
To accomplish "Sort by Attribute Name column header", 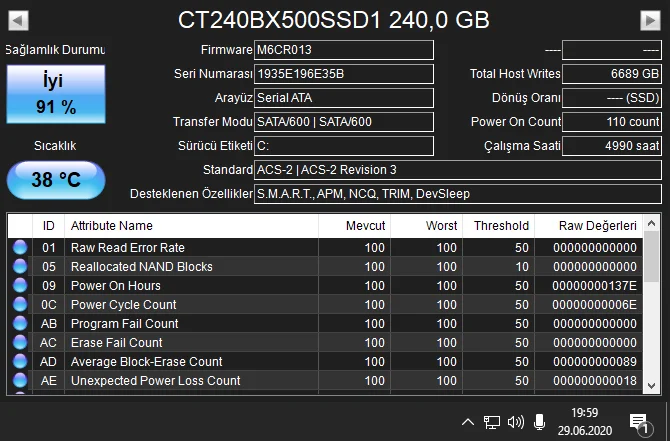I will pyautogui.click(x=191, y=226).
